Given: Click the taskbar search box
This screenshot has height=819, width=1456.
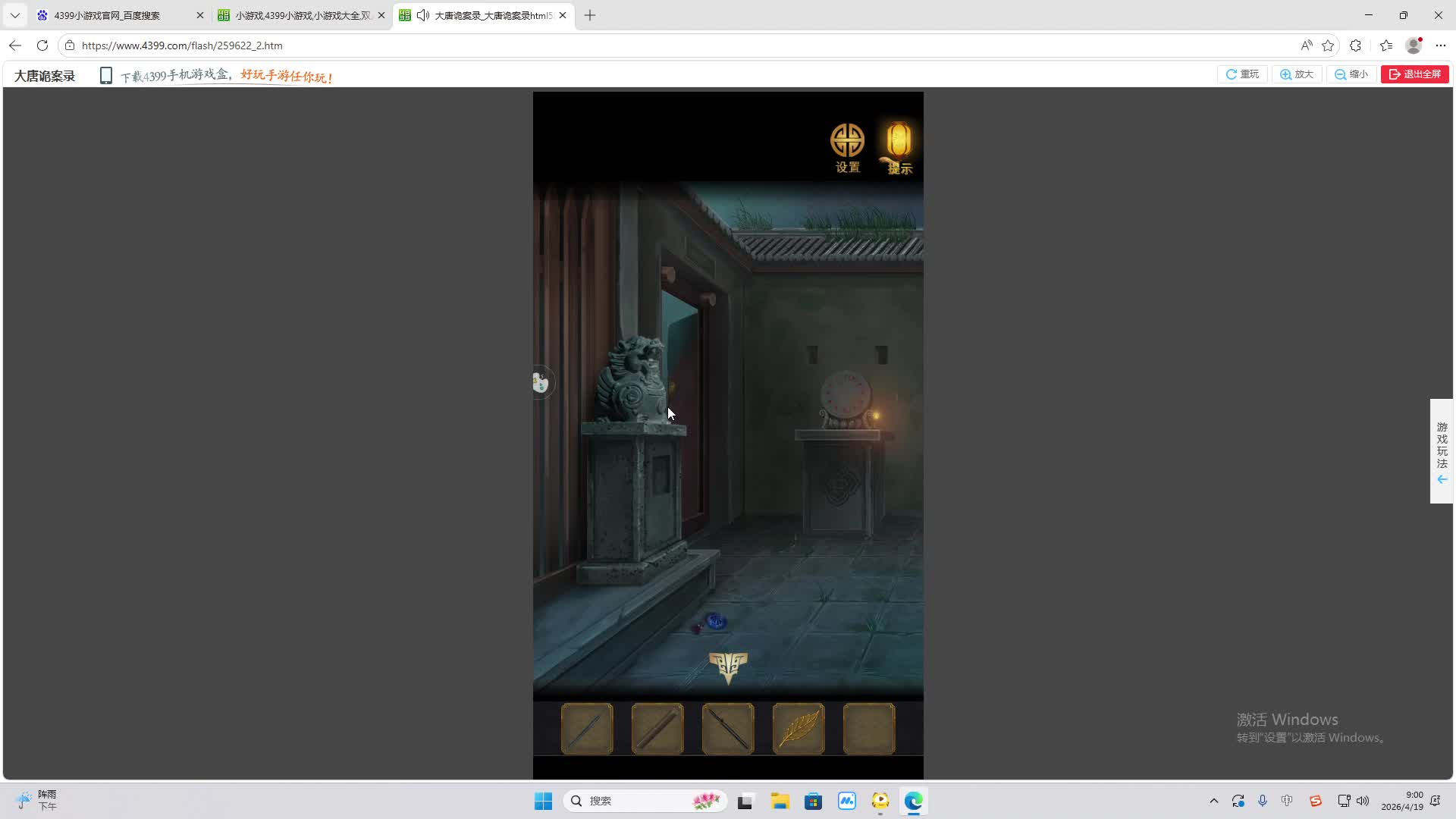Looking at the screenshot, I should coord(645,801).
